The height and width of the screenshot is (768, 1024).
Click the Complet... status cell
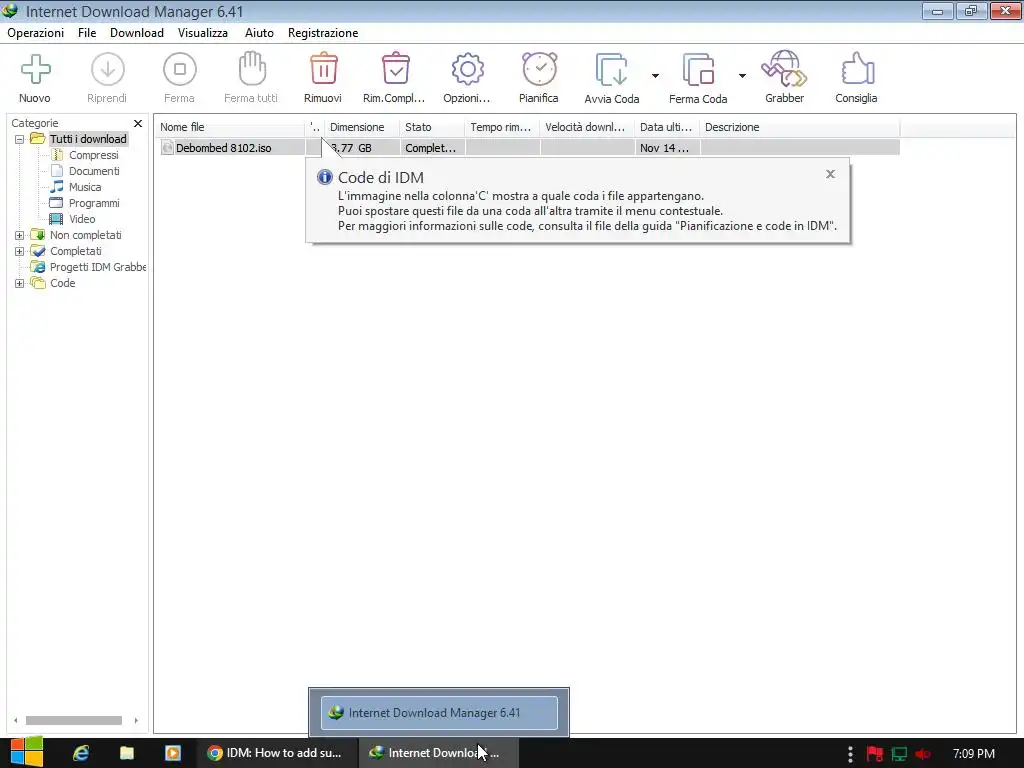[x=432, y=148]
